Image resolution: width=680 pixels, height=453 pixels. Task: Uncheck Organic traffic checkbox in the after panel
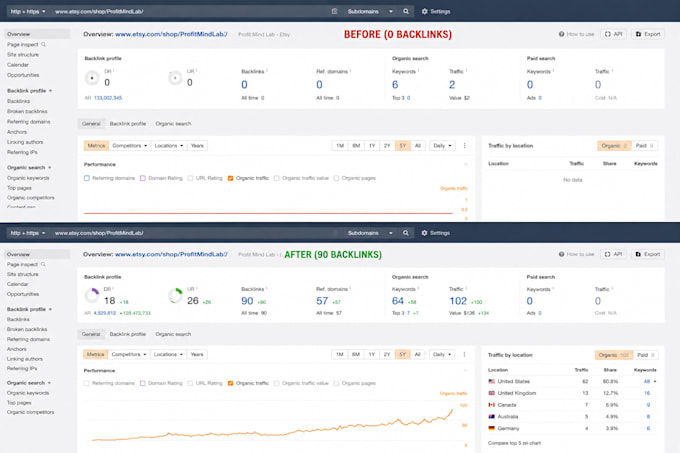coord(230,383)
